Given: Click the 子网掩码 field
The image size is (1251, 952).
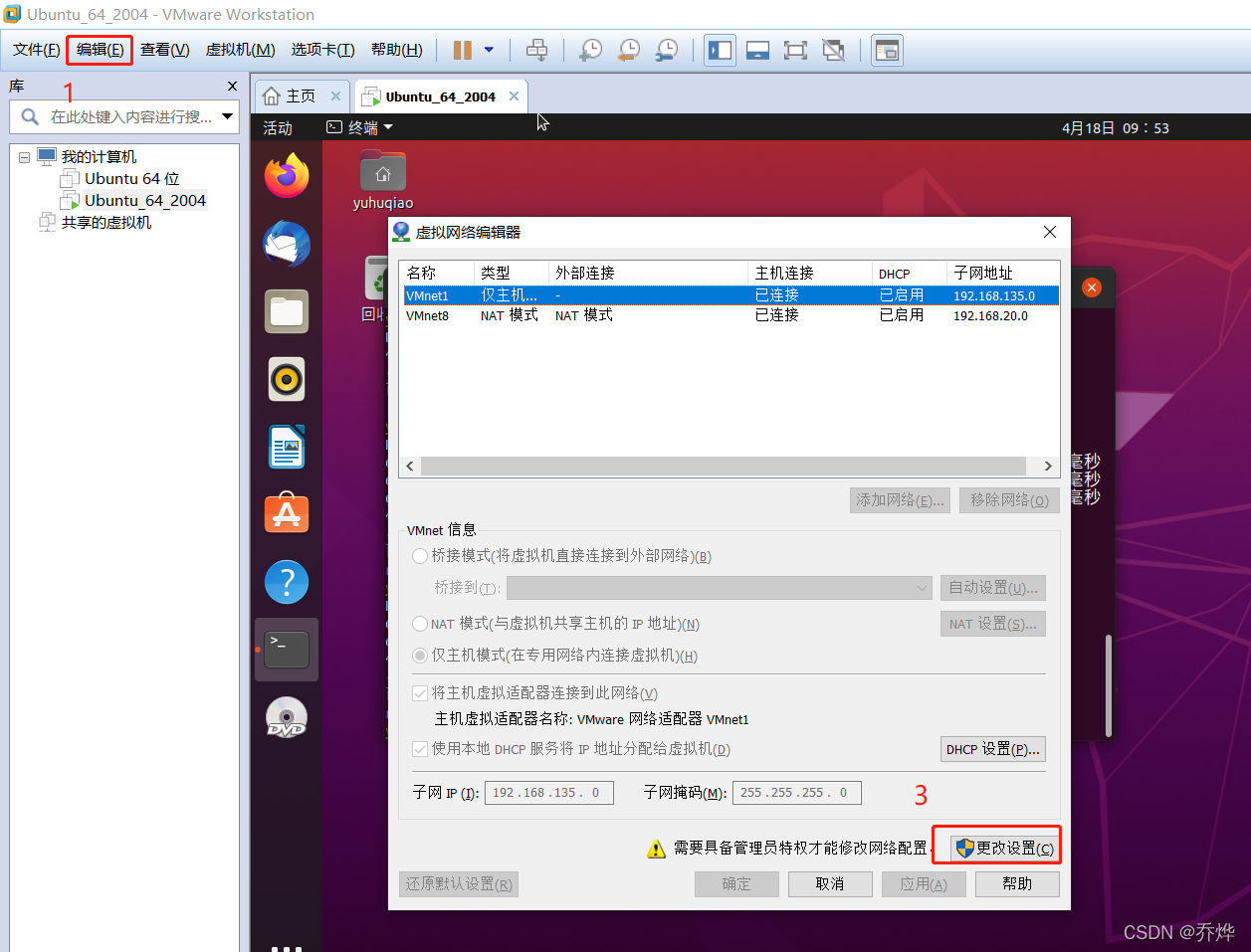Looking at the screenshot, I should (797, 793).
